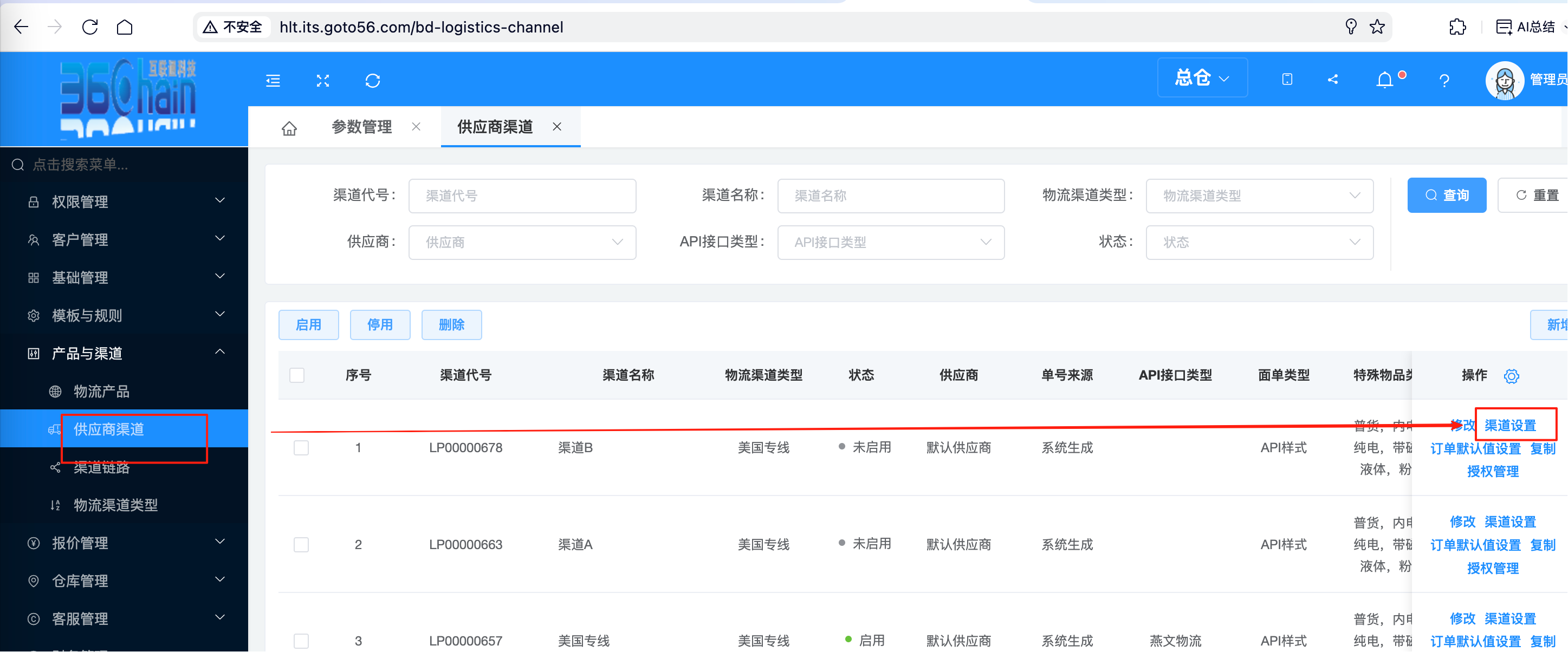Click 修改 for LP00000657 row

point(1463,618)
